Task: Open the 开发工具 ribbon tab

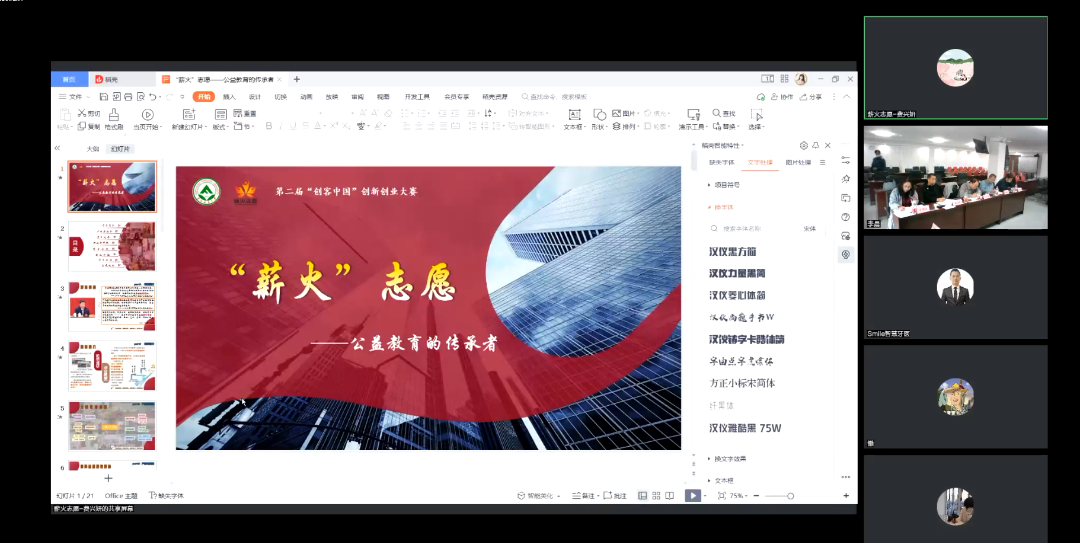Action: point(417,97)
